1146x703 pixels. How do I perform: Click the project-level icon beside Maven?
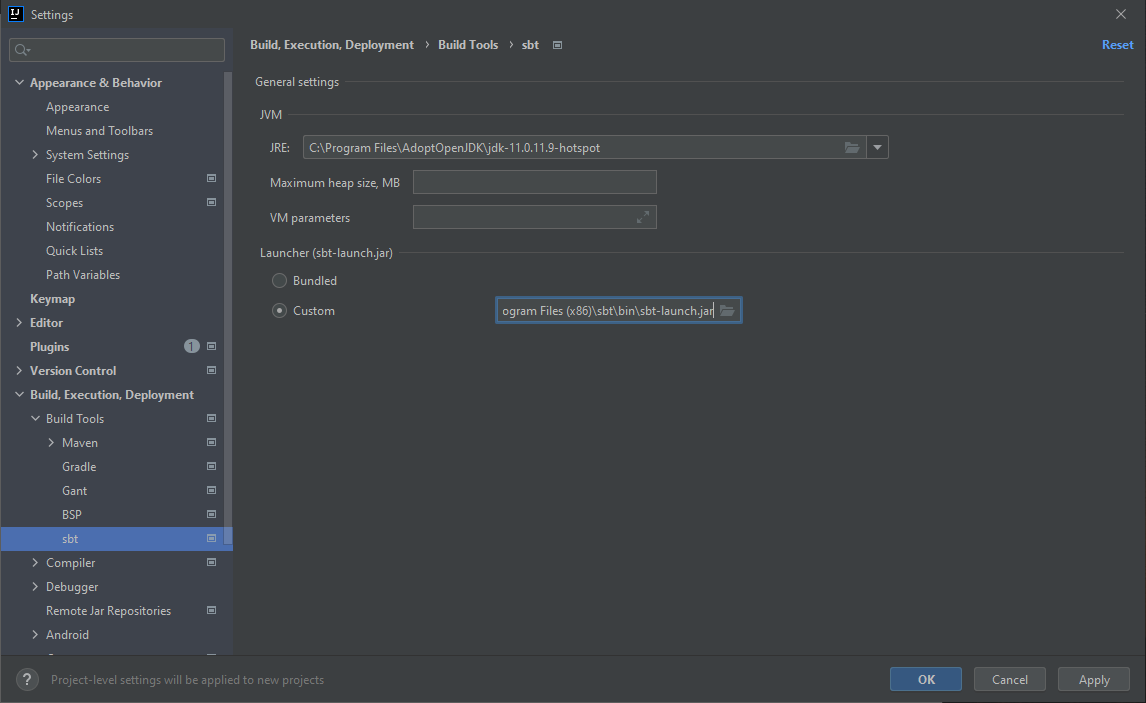pyautogui.click(x=211, y=443)
